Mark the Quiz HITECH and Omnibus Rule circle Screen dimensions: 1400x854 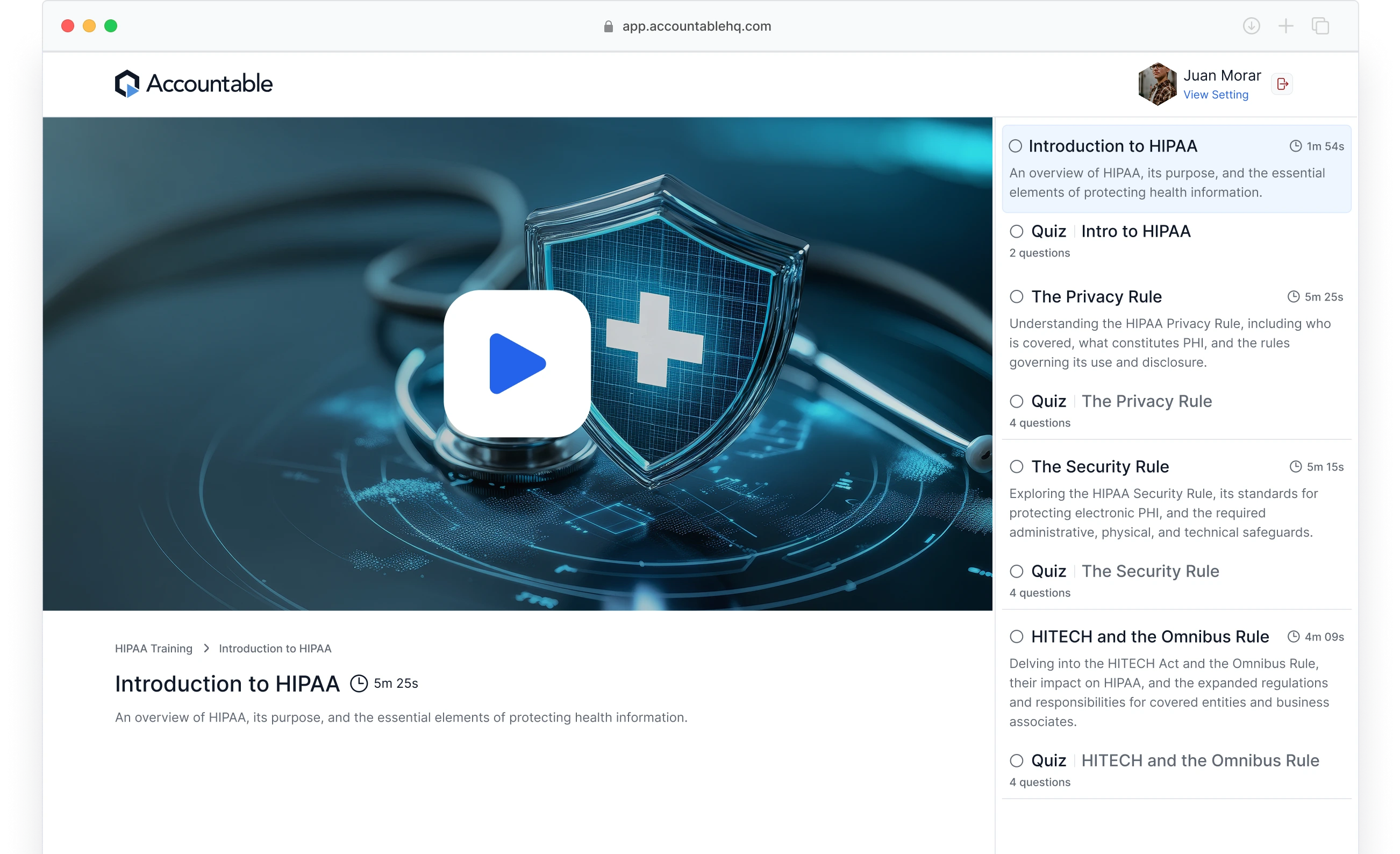click(x=1017, y=760)
